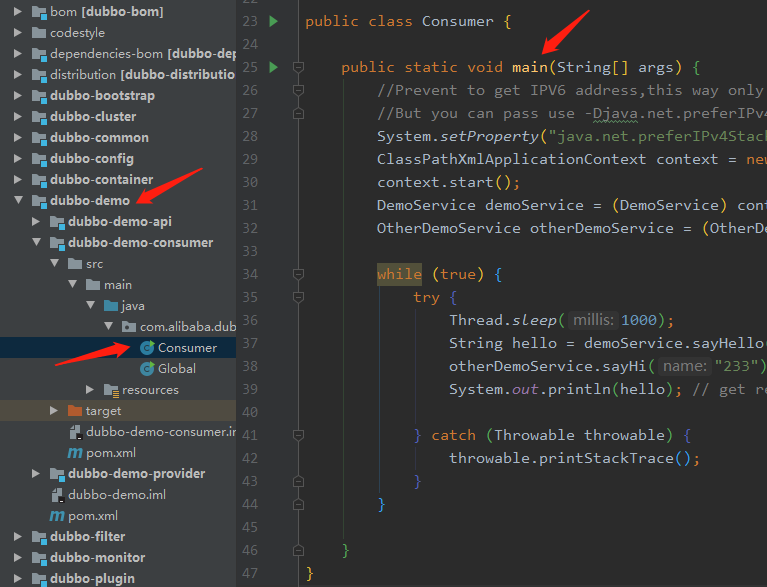Viewport: 767px width, 587px height.
Task: Click the millis parameter hint
Action: click(x=593, y=320)
